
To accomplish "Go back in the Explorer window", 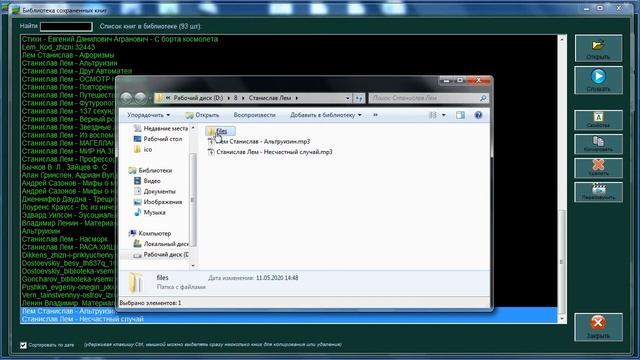I will pyautogui.click(x=126, y=98).
